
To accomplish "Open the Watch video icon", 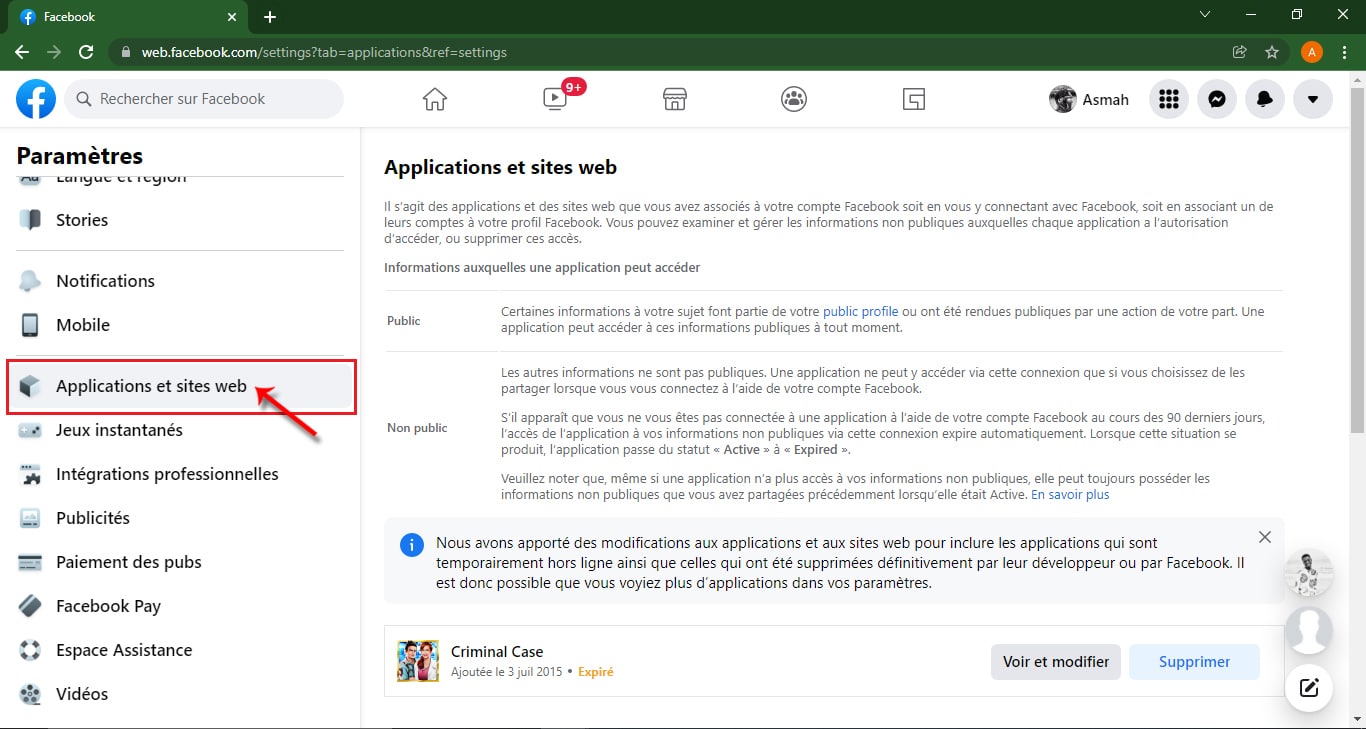I will (x=555, y=99).
